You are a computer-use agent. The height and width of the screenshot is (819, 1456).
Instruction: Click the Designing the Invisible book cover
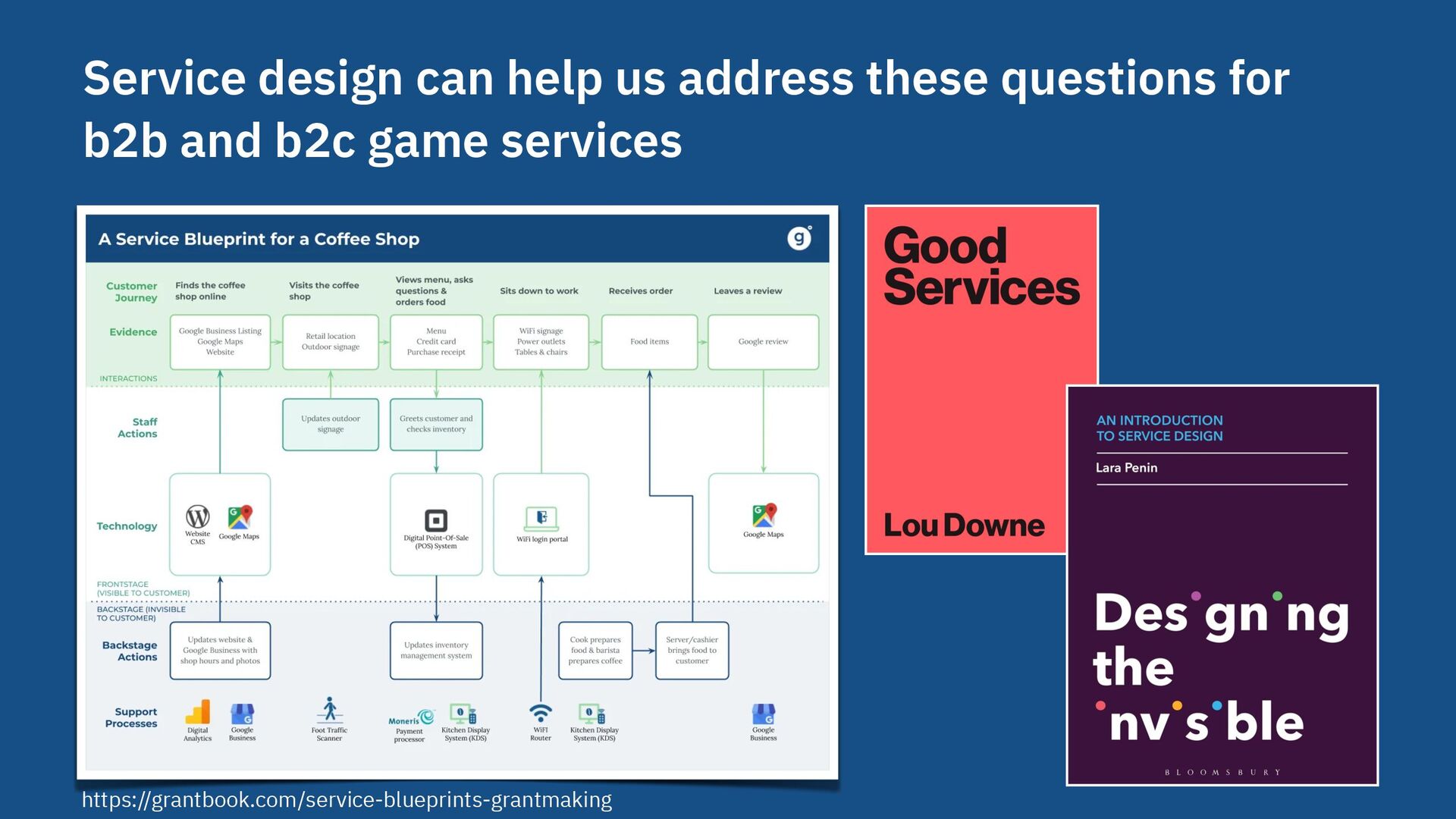[x=1222, y=585]
